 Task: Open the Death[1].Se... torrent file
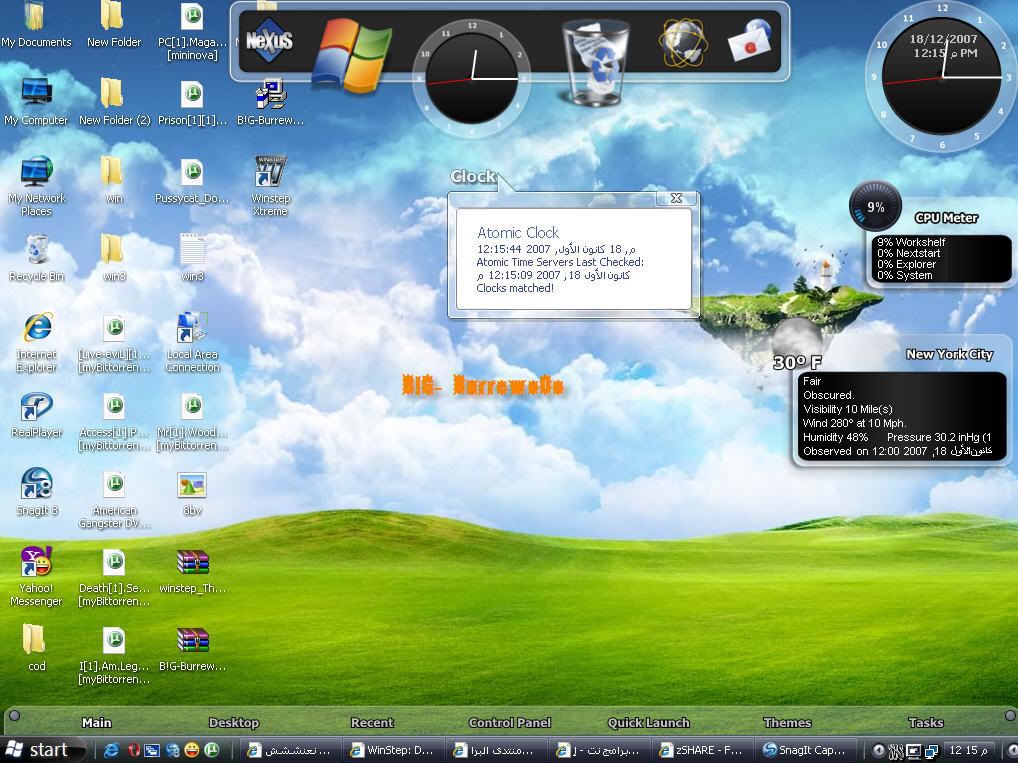(114, 577)
